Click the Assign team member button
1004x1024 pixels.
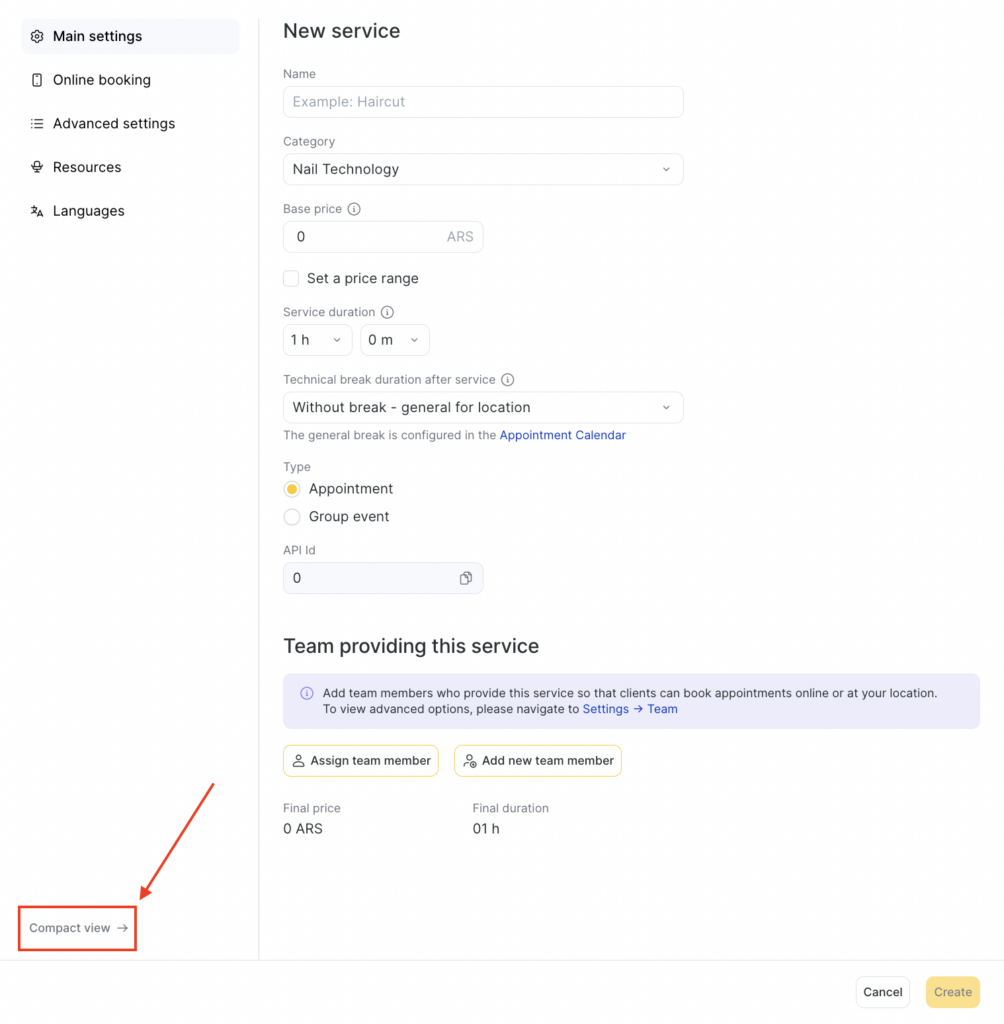coord(362,761)
